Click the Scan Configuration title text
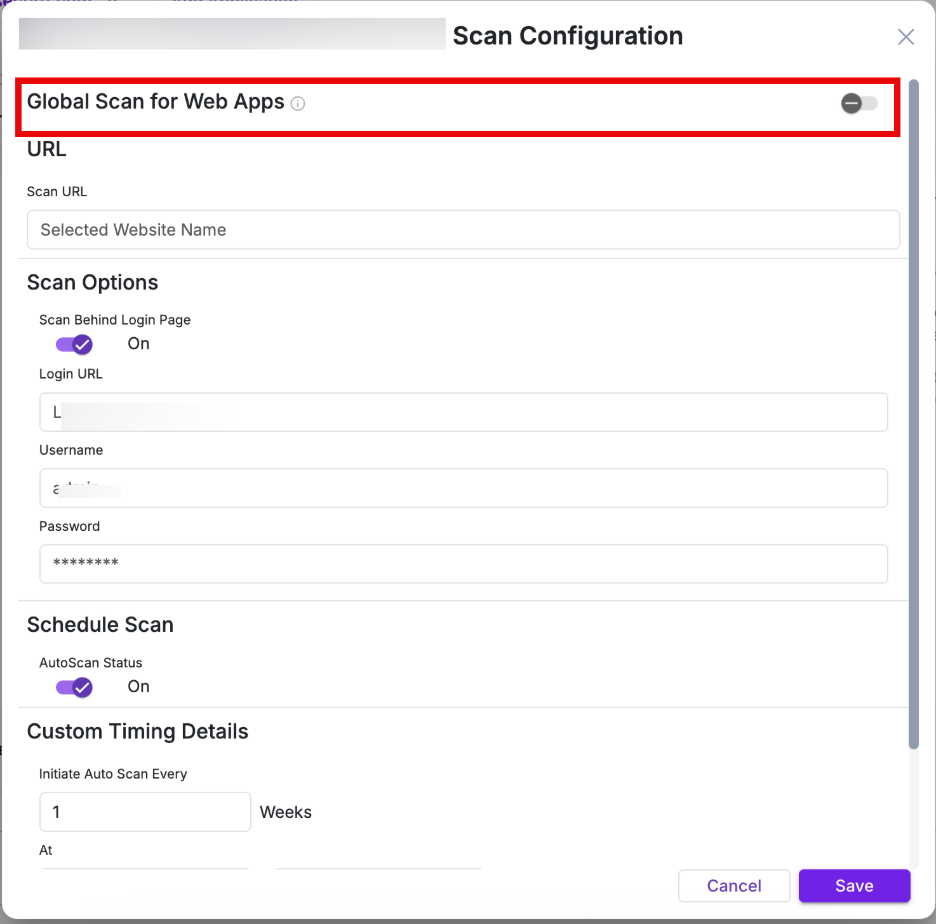 click(568, 36)
